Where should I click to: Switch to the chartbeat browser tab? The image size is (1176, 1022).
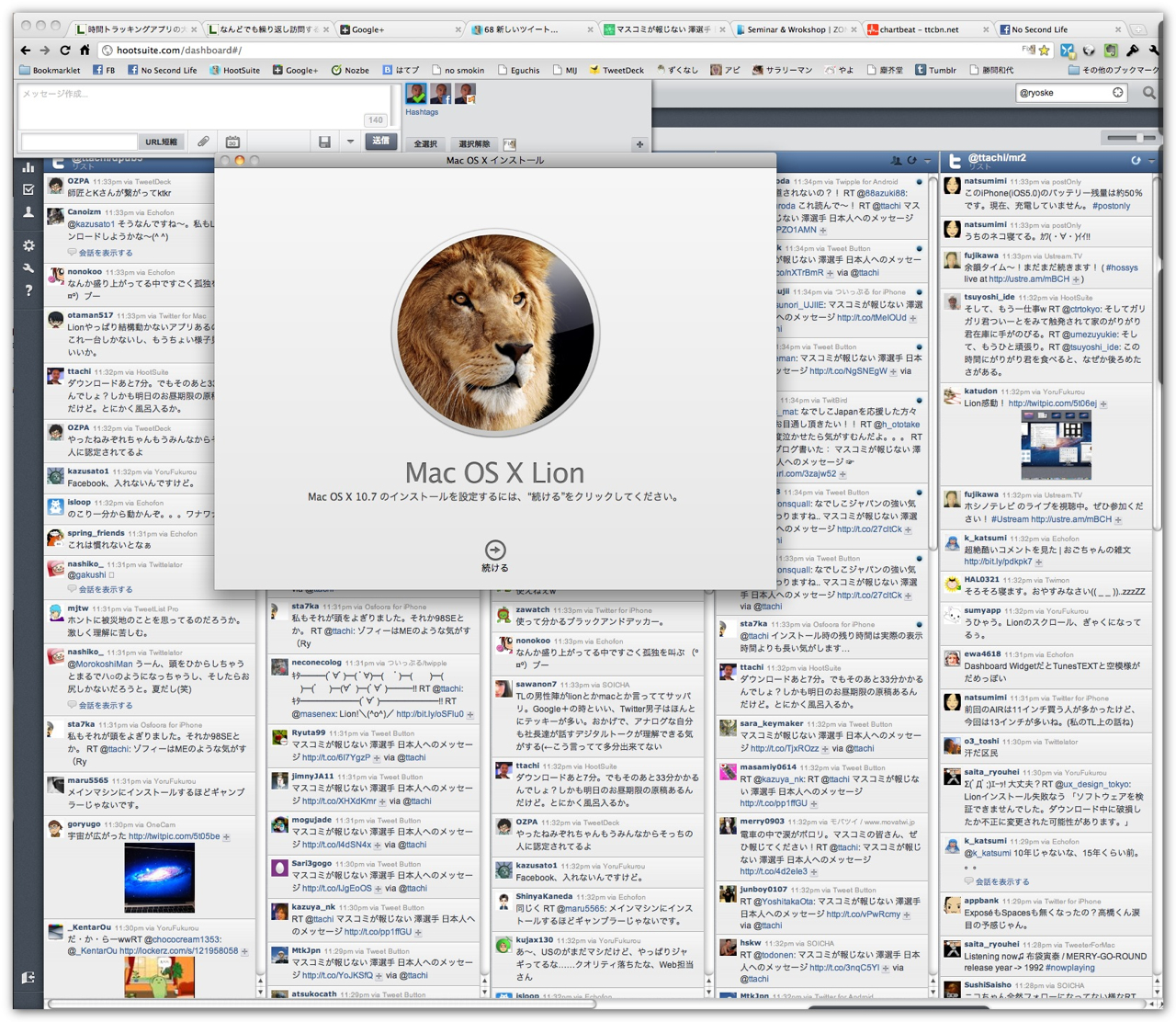[x=922, y=29]
